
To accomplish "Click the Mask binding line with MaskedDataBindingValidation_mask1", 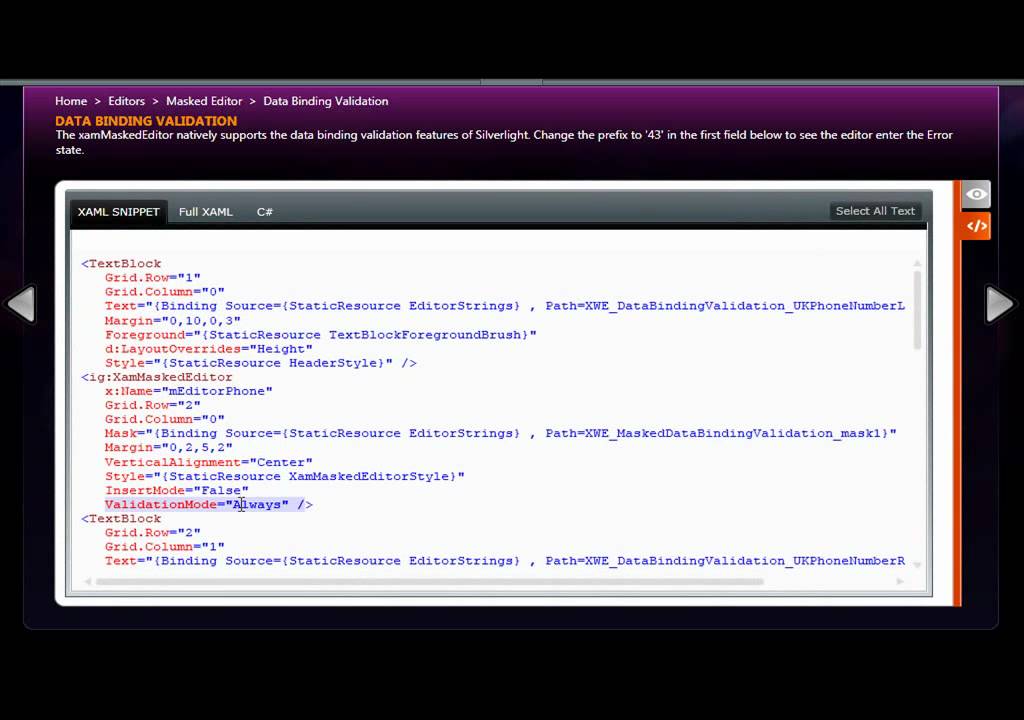I will 500,433.
